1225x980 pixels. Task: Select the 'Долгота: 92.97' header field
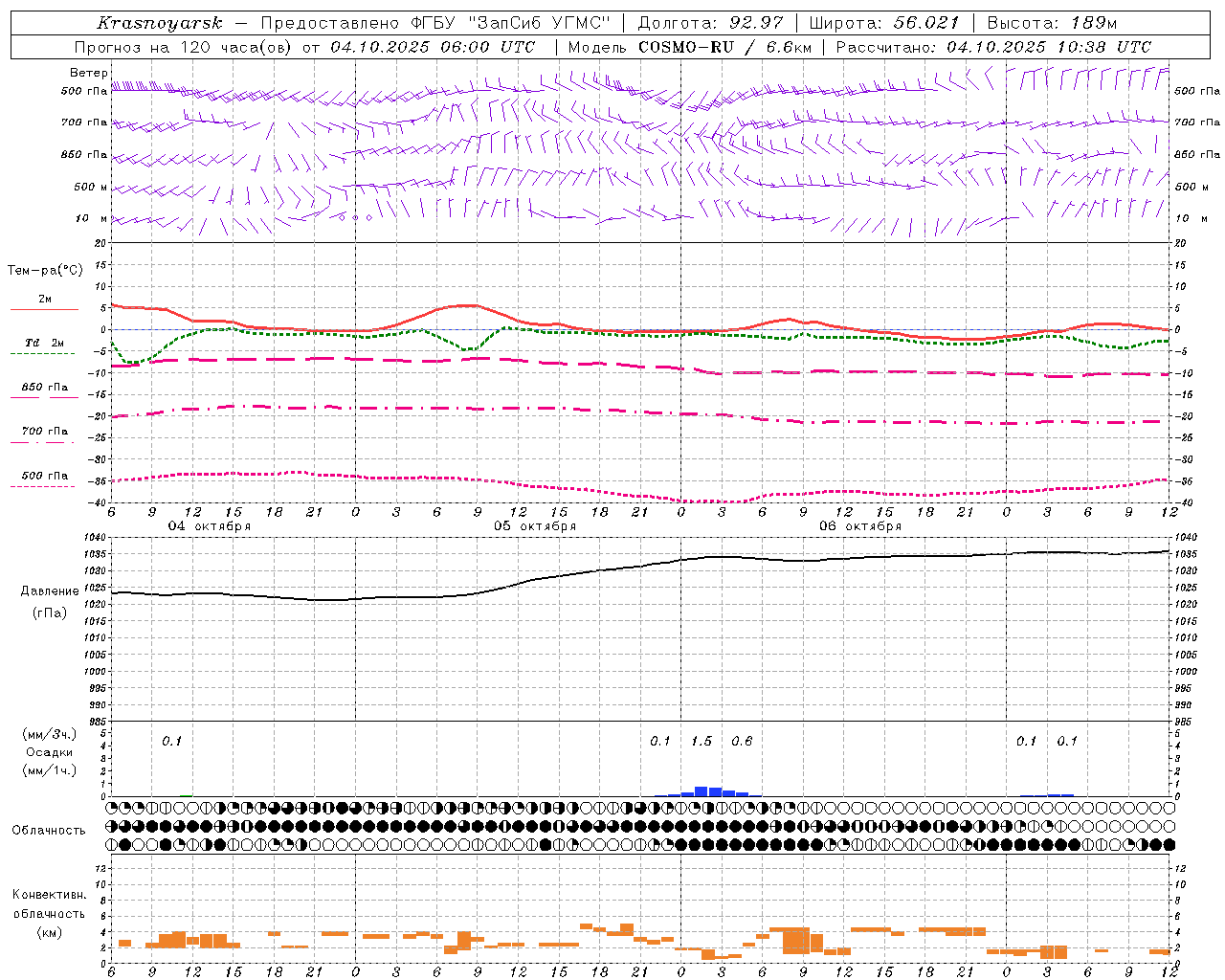tap(710, 23)
